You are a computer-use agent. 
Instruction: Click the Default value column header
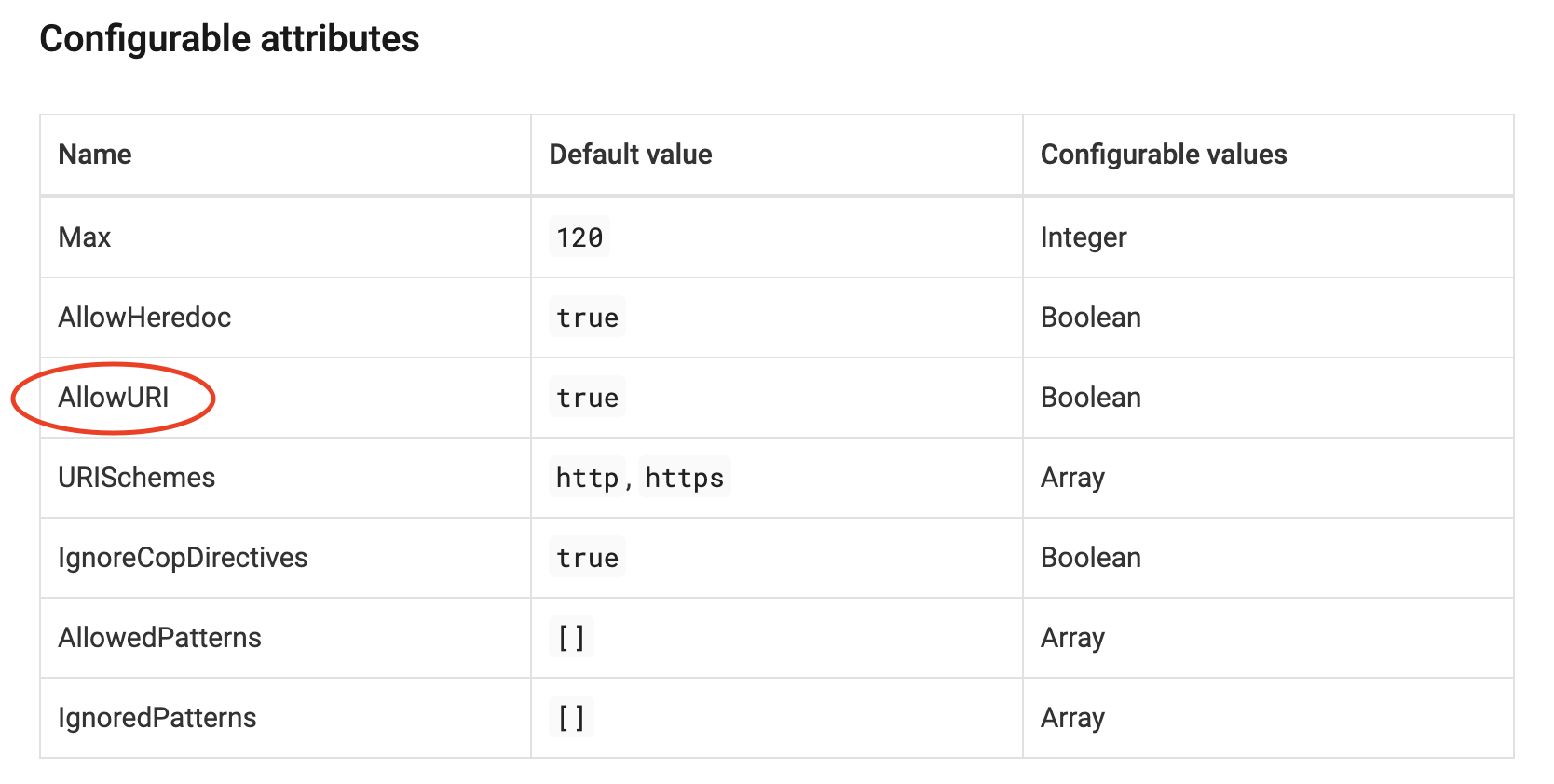631,155
